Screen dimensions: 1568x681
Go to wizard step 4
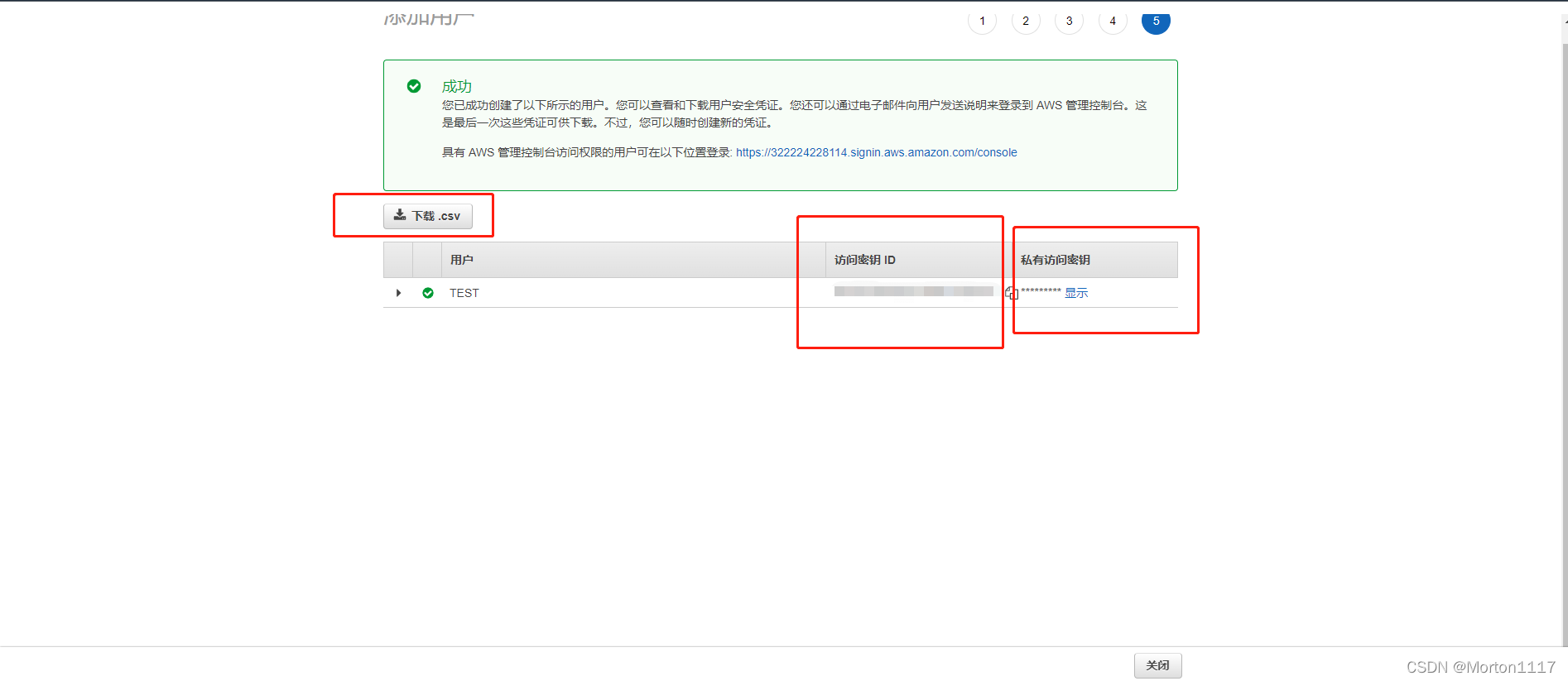(x=1113, y=21)
